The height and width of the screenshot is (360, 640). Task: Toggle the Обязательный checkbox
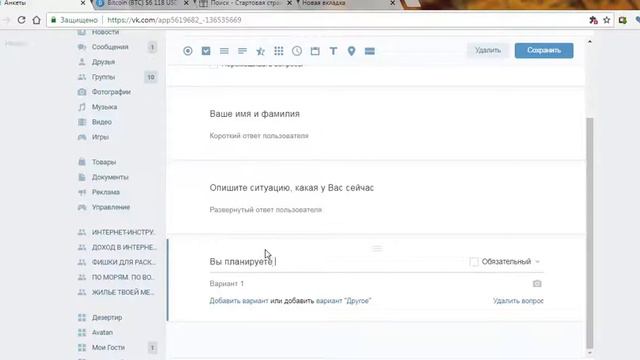click(474, 262)
